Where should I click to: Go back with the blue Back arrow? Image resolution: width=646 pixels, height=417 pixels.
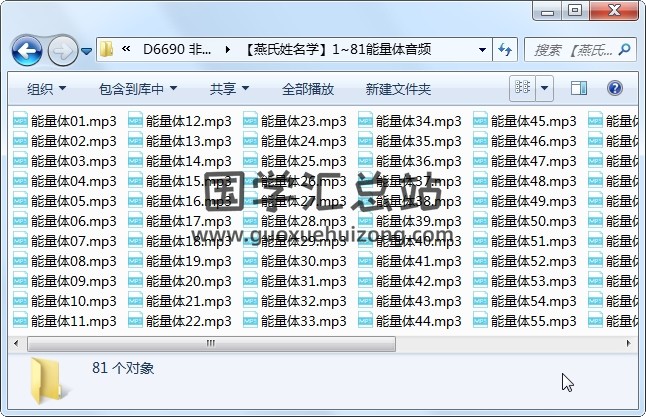point(27,51)
